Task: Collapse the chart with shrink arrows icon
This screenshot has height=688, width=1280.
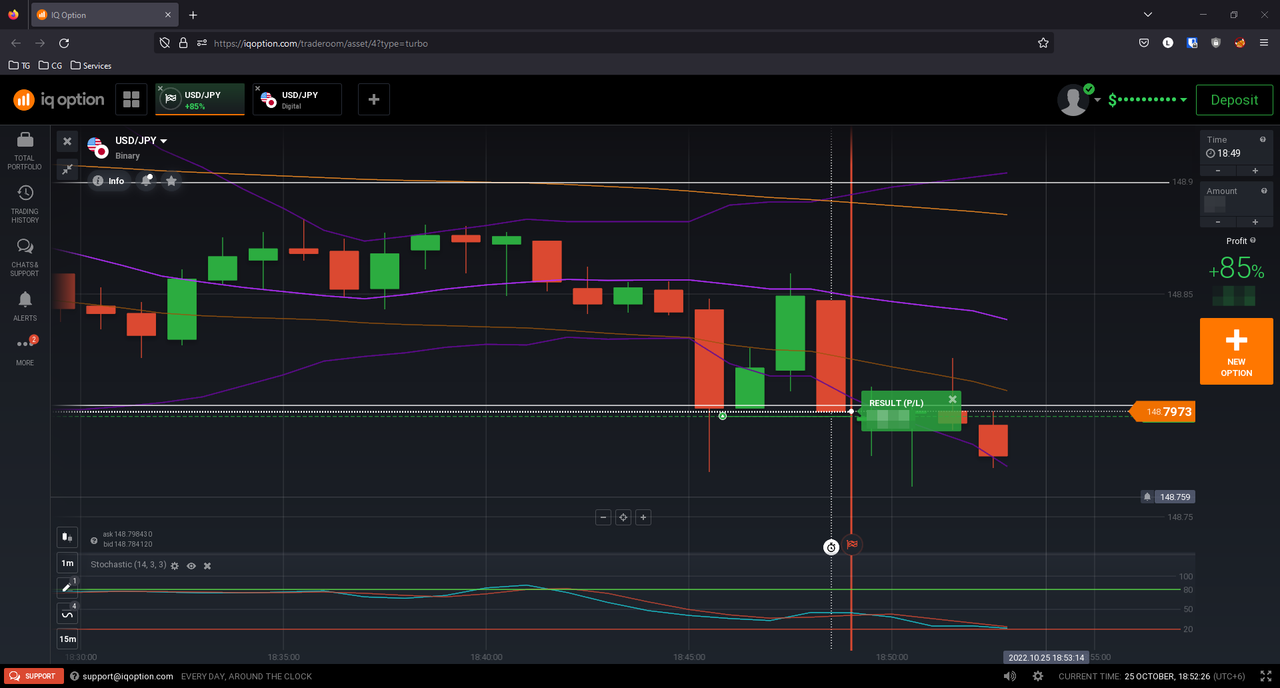Action: [x=67, y=169]
